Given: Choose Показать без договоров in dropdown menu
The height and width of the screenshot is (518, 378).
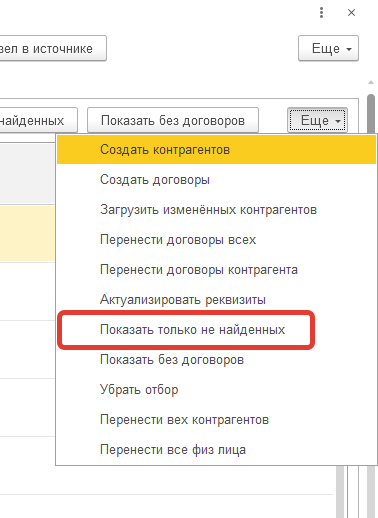Looking at the screenshot, I should point(216,360).
